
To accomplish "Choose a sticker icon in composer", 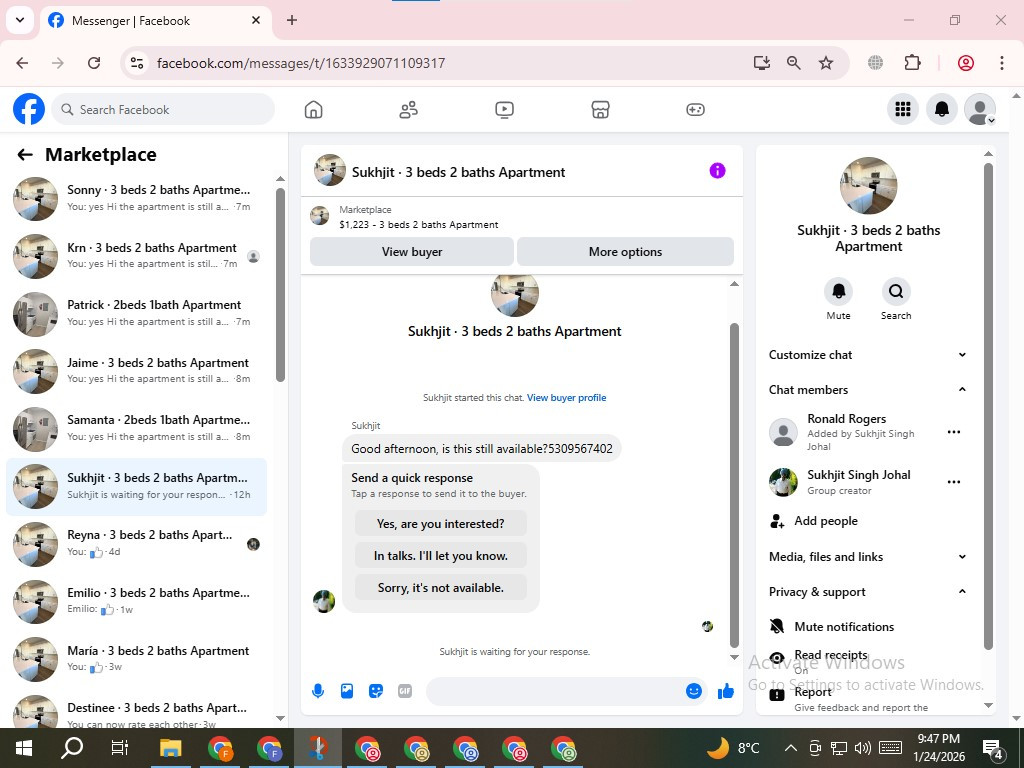I will (376, 691).
